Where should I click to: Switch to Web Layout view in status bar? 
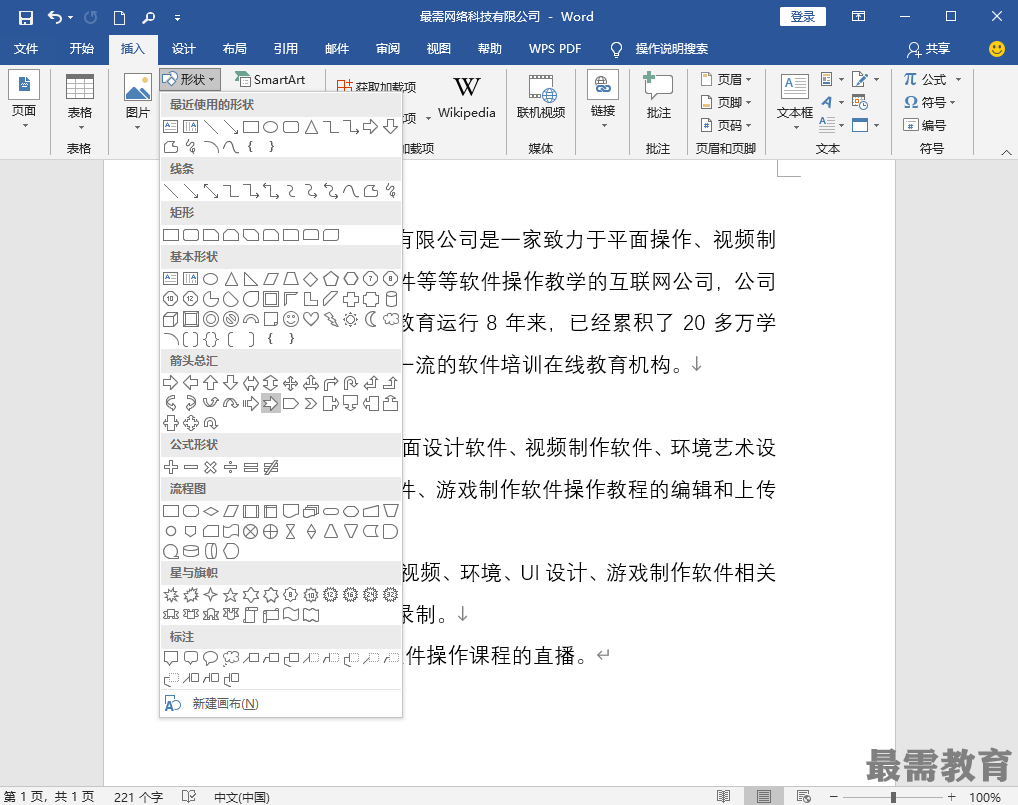click(804, 796)
